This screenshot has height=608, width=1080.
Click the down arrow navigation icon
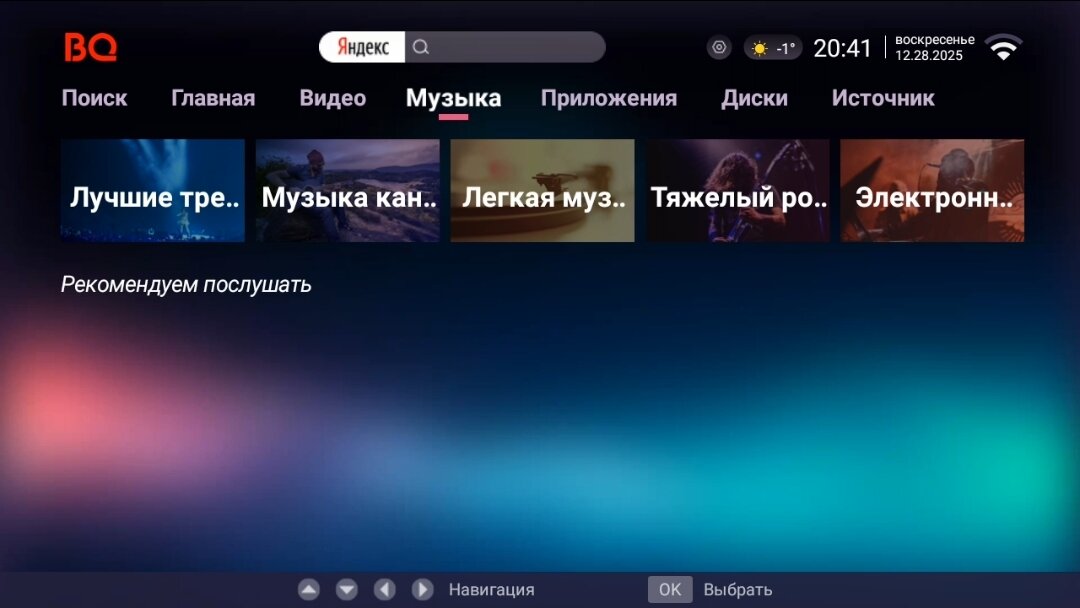click(346, 589)
